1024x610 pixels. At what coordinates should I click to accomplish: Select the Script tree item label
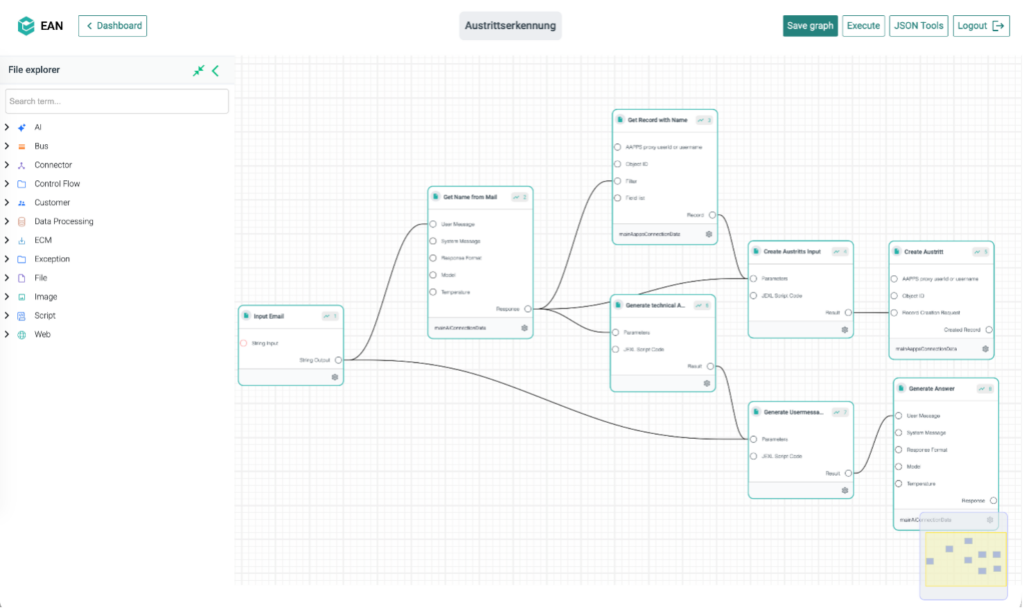45,315
